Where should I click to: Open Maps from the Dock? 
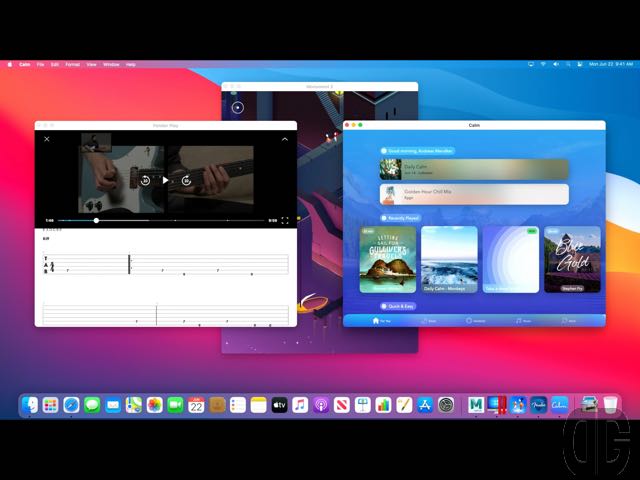click(x=134, y=405)
